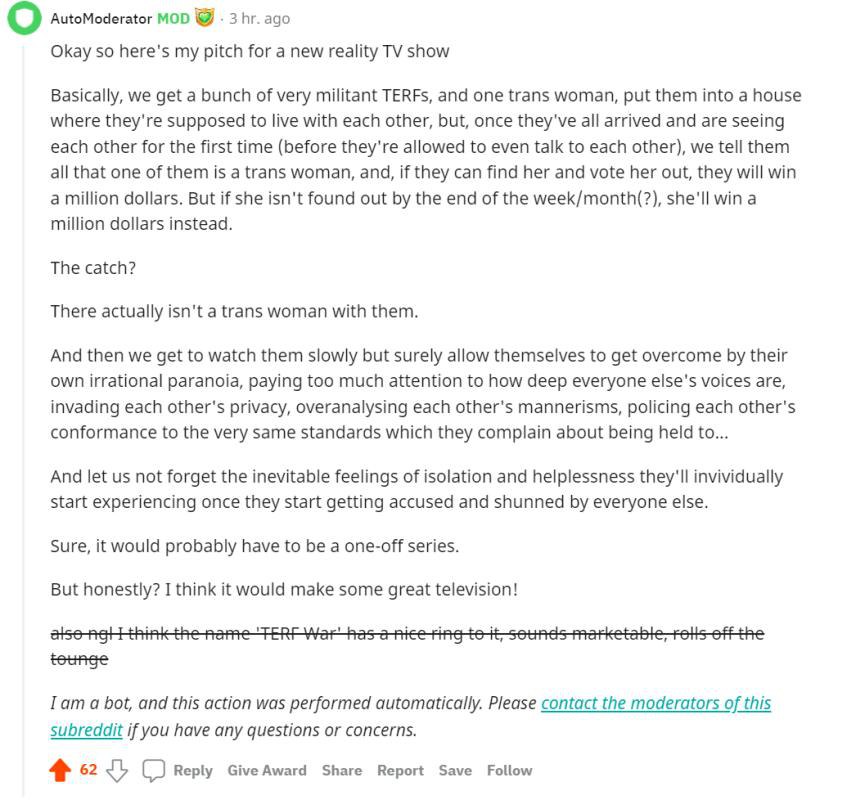Save this comment
Screen dimensions: 847x800
[x=455, y=770]
